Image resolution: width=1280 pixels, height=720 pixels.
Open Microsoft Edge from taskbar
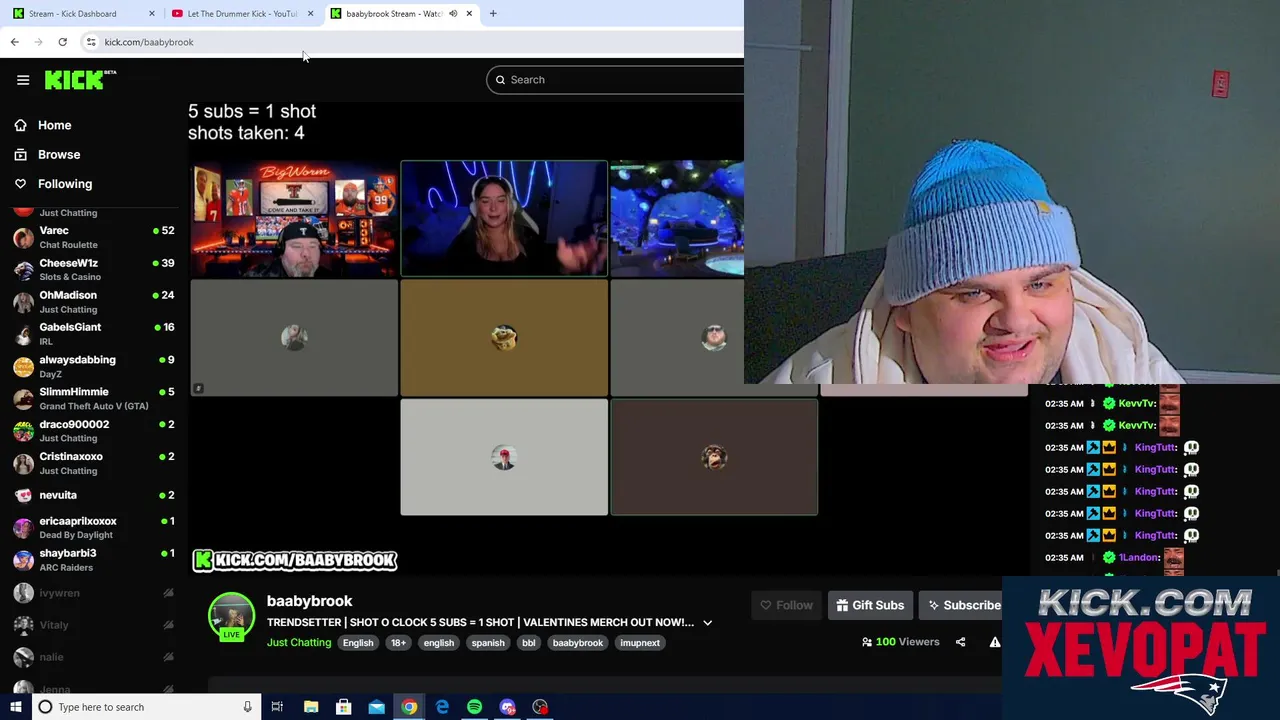coord(442,707)
